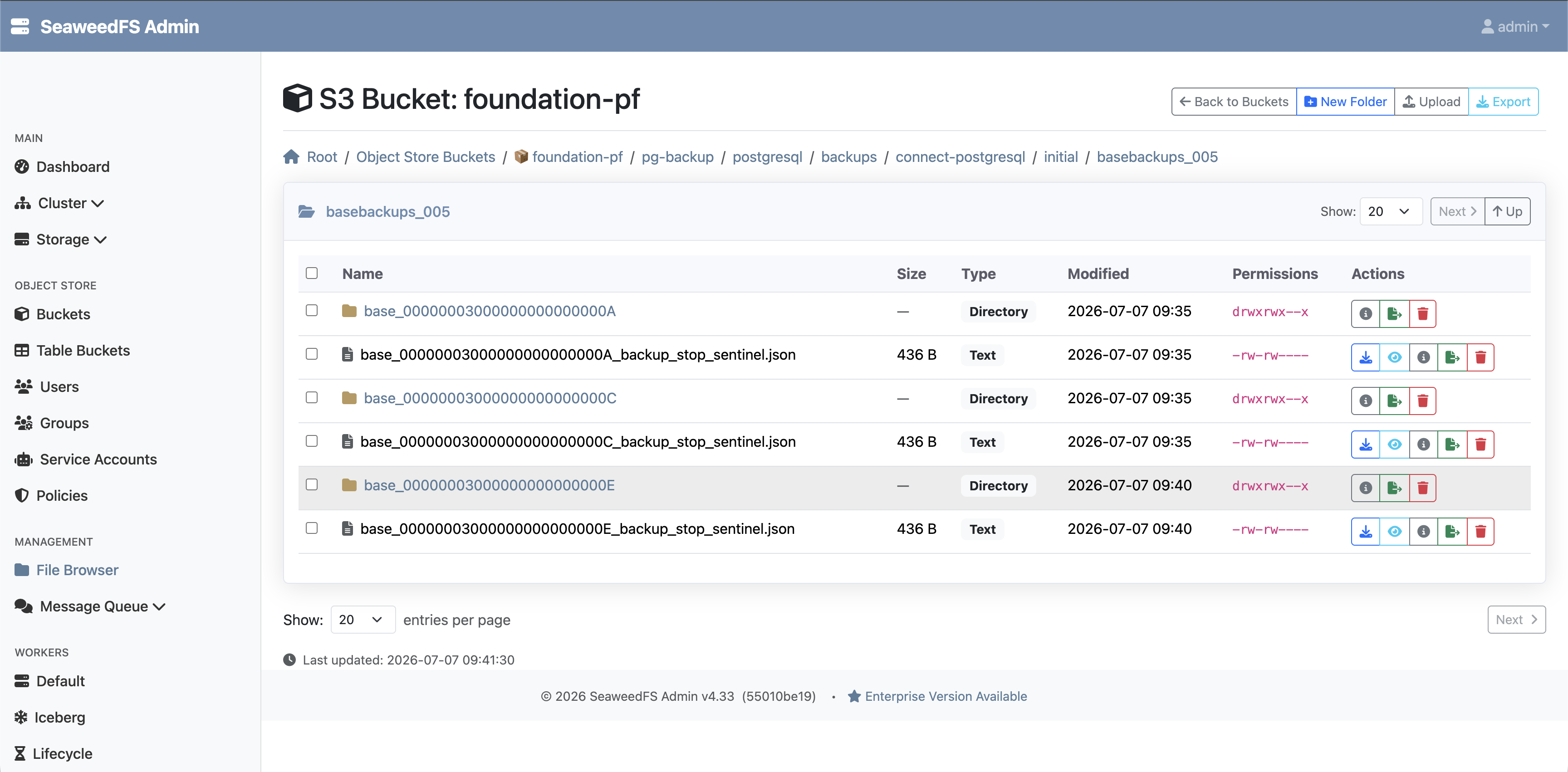Expand the Message Queue sidebar menu
The width and height of the screenshot is (1568, 772).
tap(90, 606)
